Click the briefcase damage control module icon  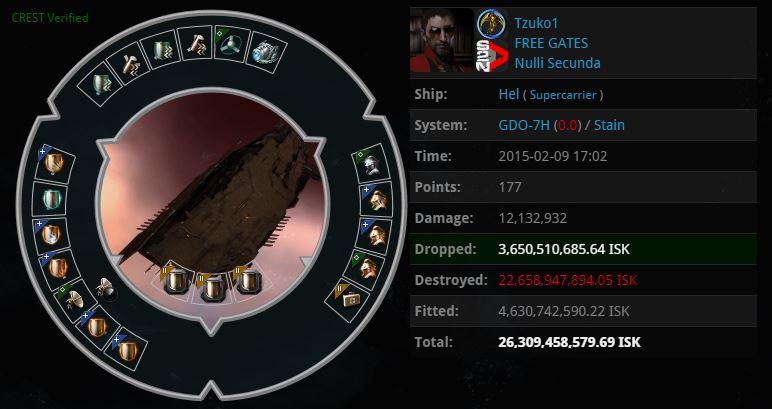click(x=349, y=296)
